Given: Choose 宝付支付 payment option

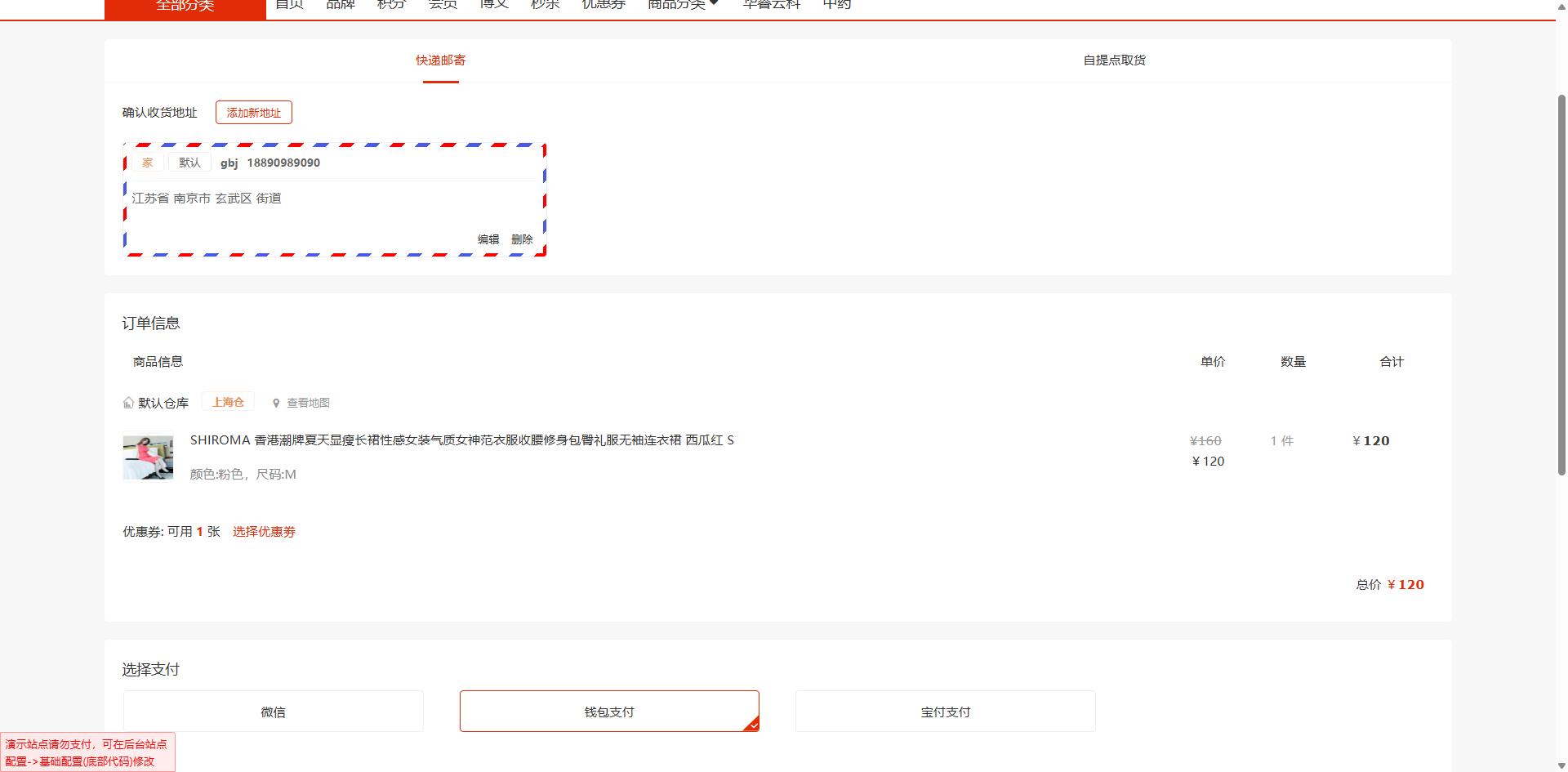Looking at the screenshot, I should coord(945,712).
